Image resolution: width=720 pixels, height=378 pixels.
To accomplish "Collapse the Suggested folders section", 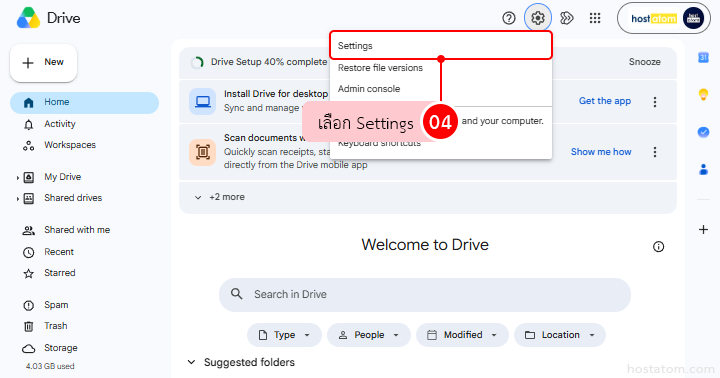I will (191, 362).
